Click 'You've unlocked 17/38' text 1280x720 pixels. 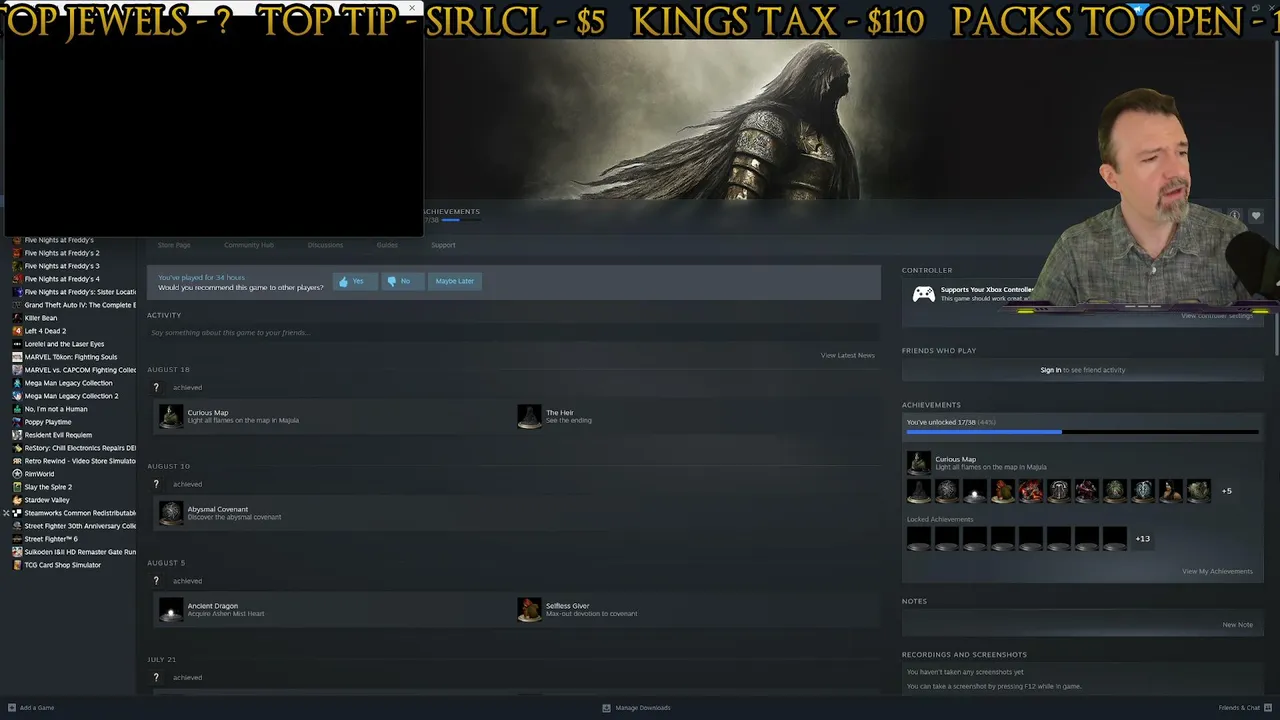point(941,422)
